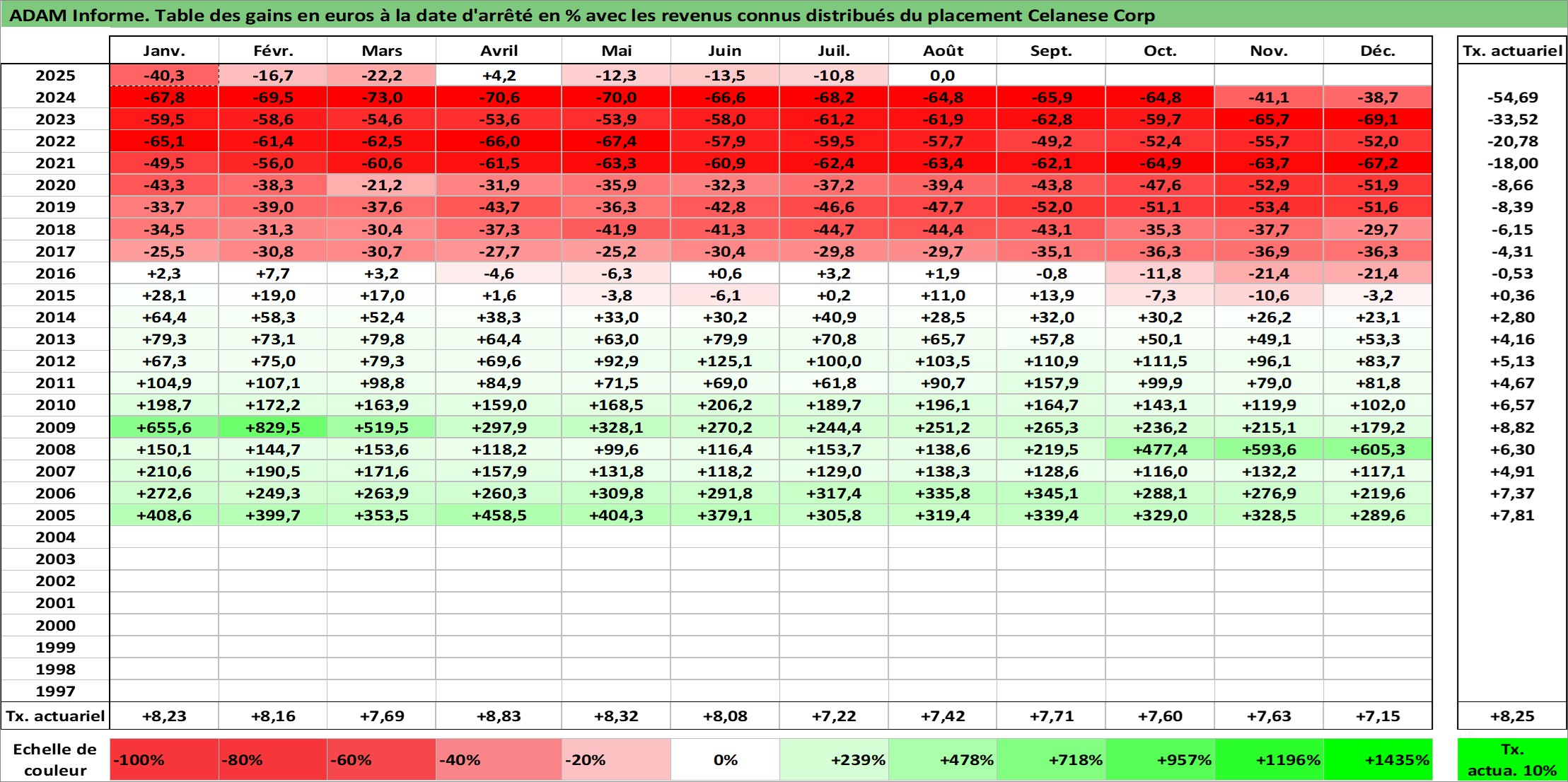The width and height of the screenshot is (1568, 782).
Task: Select the 2025 April cell +4,2
Action: pyautogui.click(x=499, y=75)
